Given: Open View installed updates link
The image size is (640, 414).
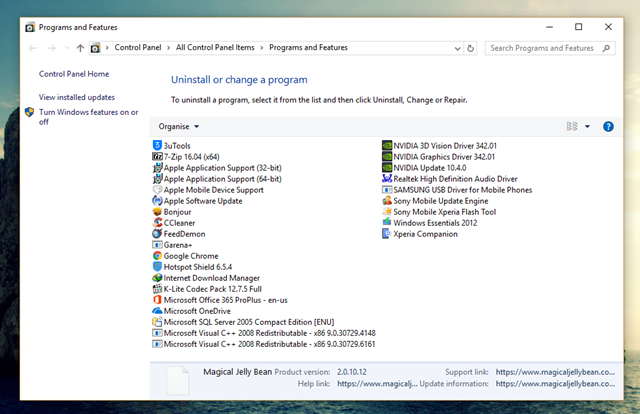Looking at the screenshot, I should click(x=77, y=97).
